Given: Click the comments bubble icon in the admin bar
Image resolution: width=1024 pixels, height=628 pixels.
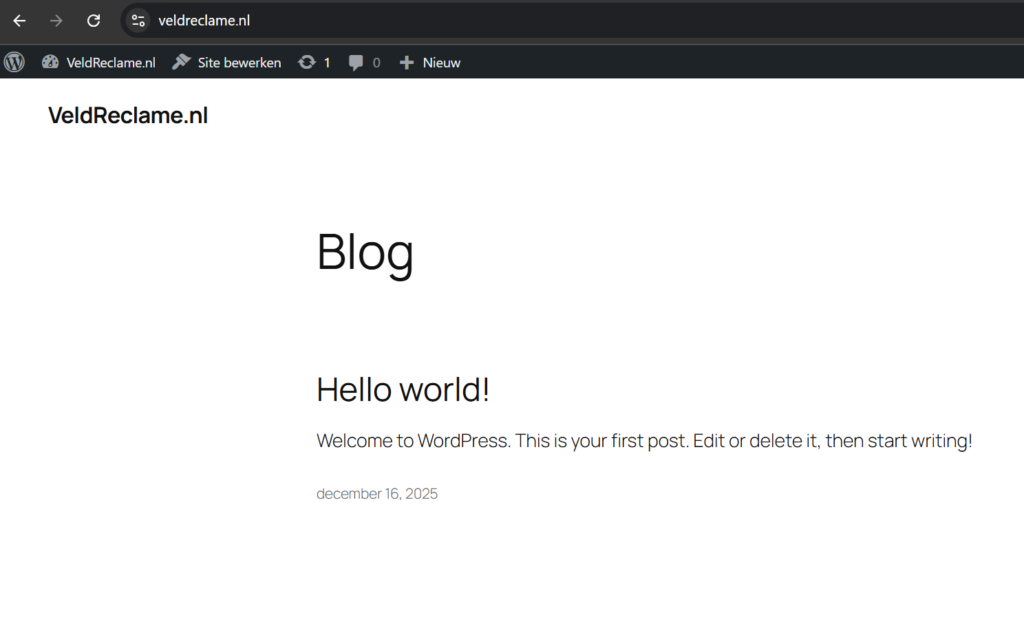Looking at the screenshot, I should [x=357, y=62].
